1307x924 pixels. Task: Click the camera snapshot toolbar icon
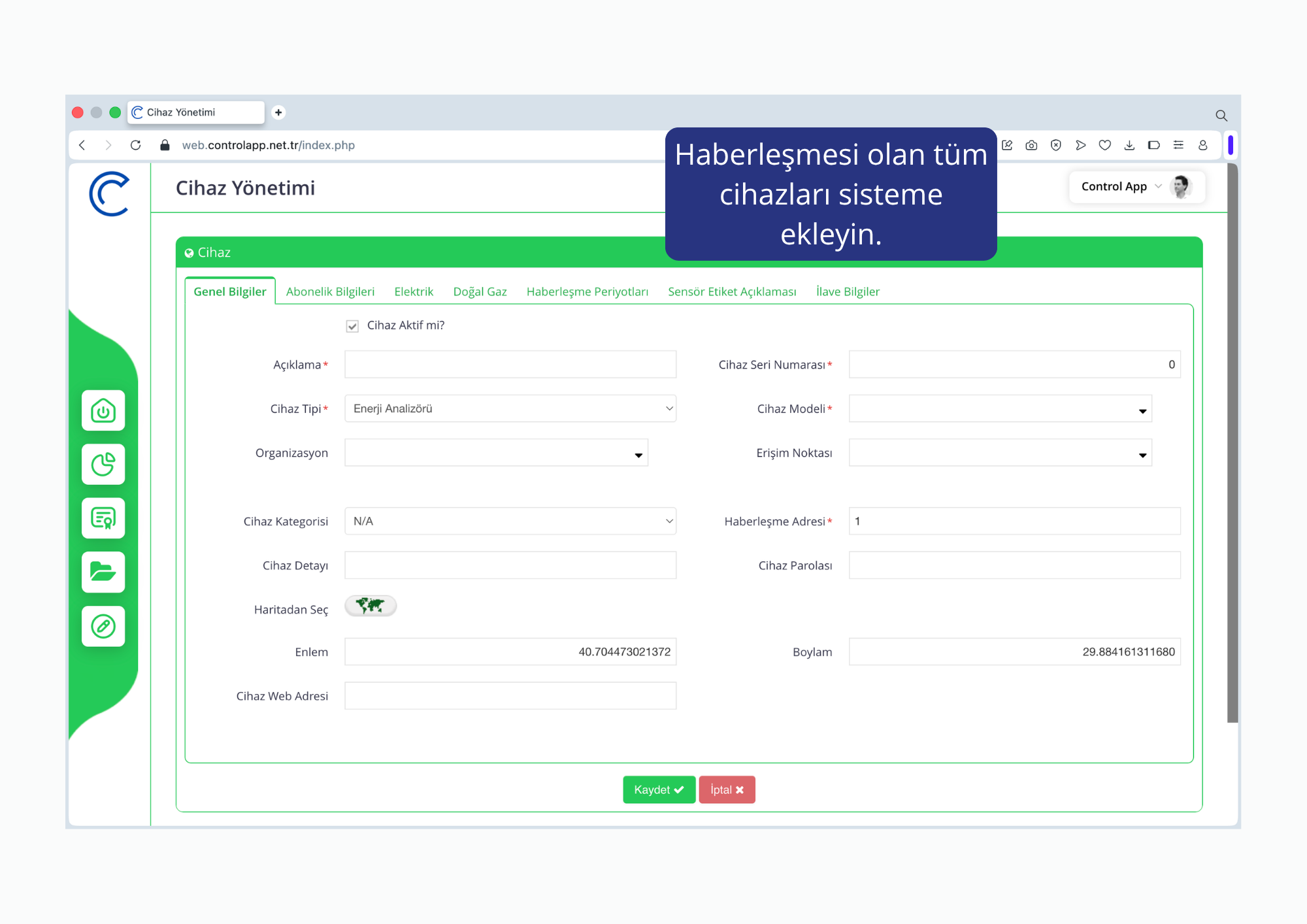[1031, 145]
